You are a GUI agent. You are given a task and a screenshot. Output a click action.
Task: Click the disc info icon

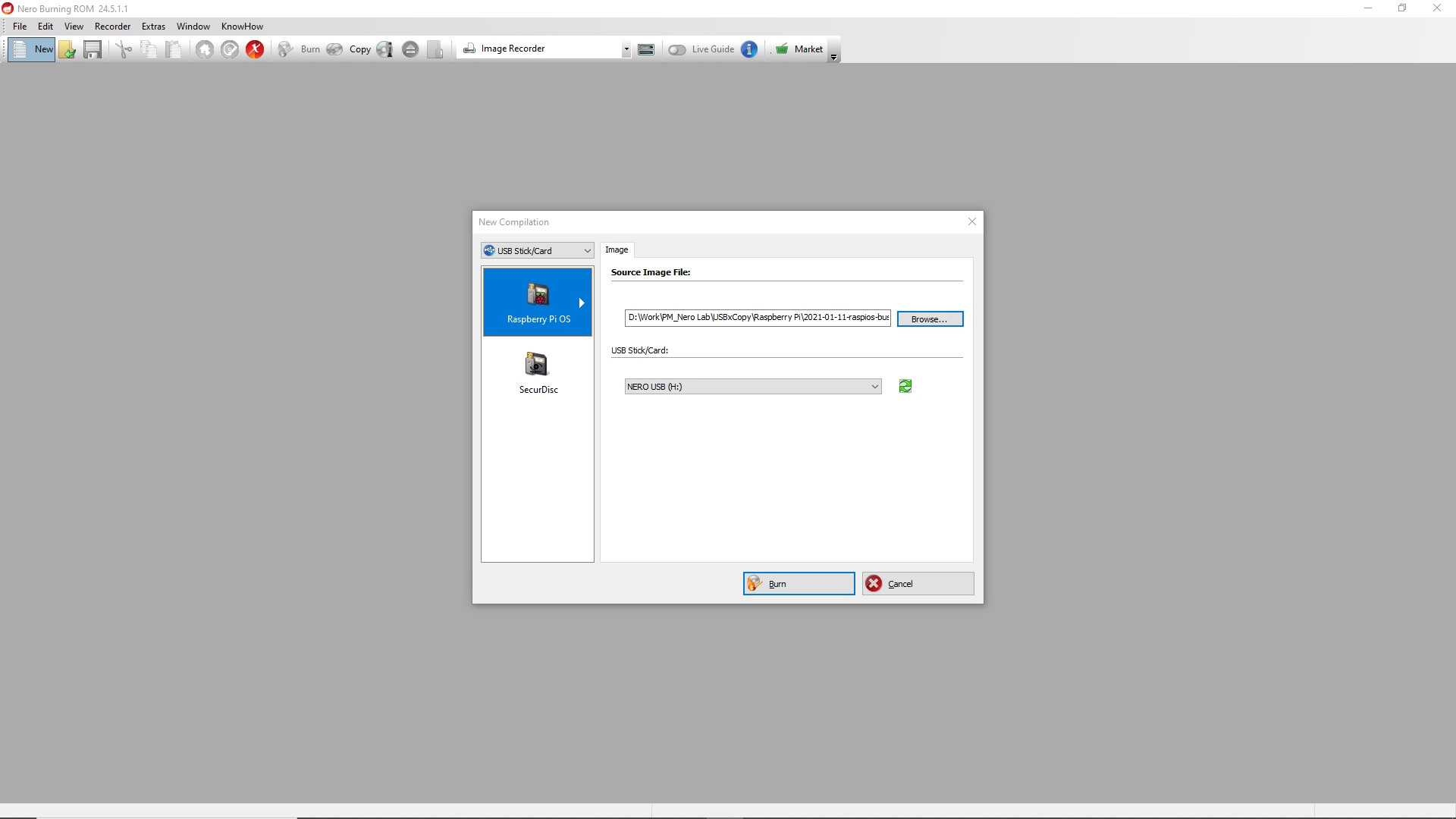click(x=385, y=50)
